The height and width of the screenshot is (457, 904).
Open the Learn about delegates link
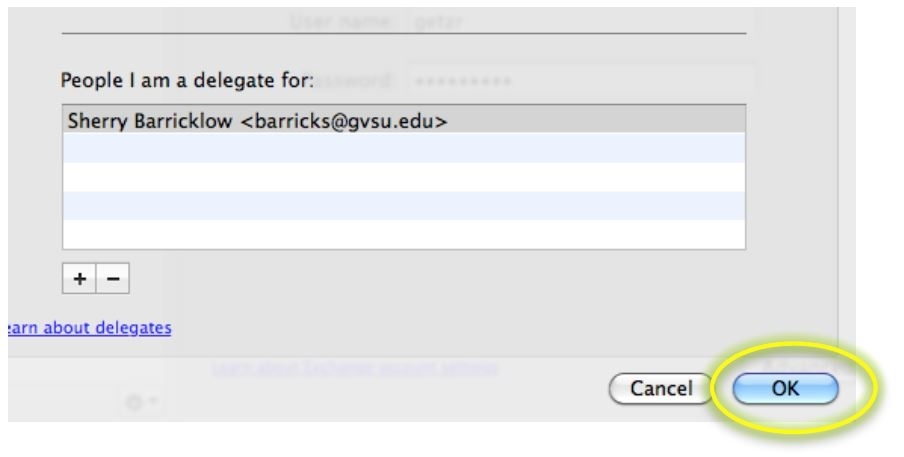pos(88,327)
